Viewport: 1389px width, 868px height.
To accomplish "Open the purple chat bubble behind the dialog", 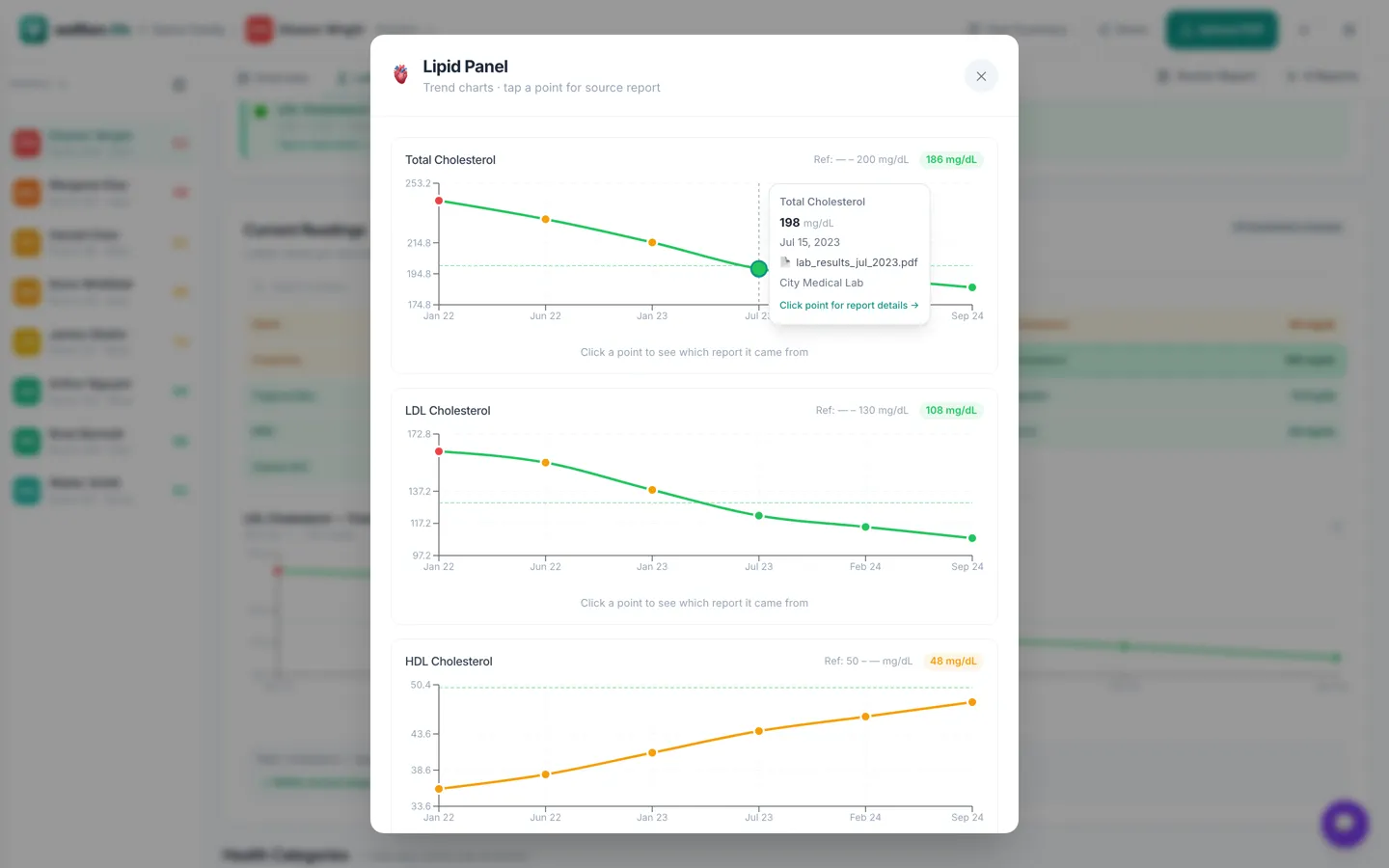I will (1345, 824).
